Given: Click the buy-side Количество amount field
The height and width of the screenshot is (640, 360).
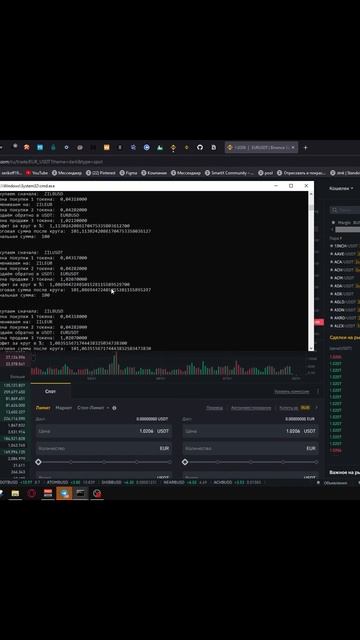Looking at the screenshot, I should 104,448.
